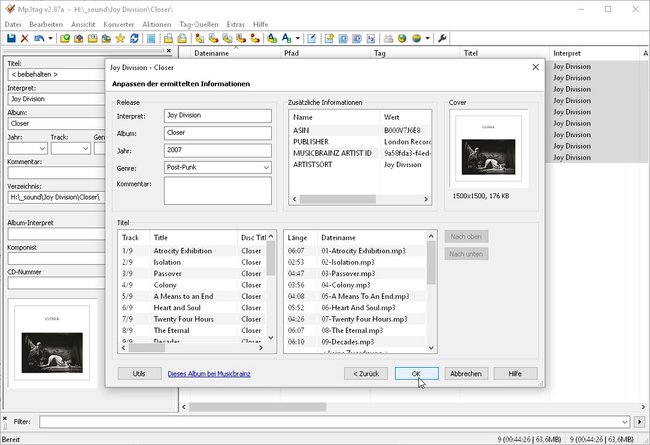The image size is (650, 445).
Task: Click the second playlist icon beside it
Action: (182, 39)
